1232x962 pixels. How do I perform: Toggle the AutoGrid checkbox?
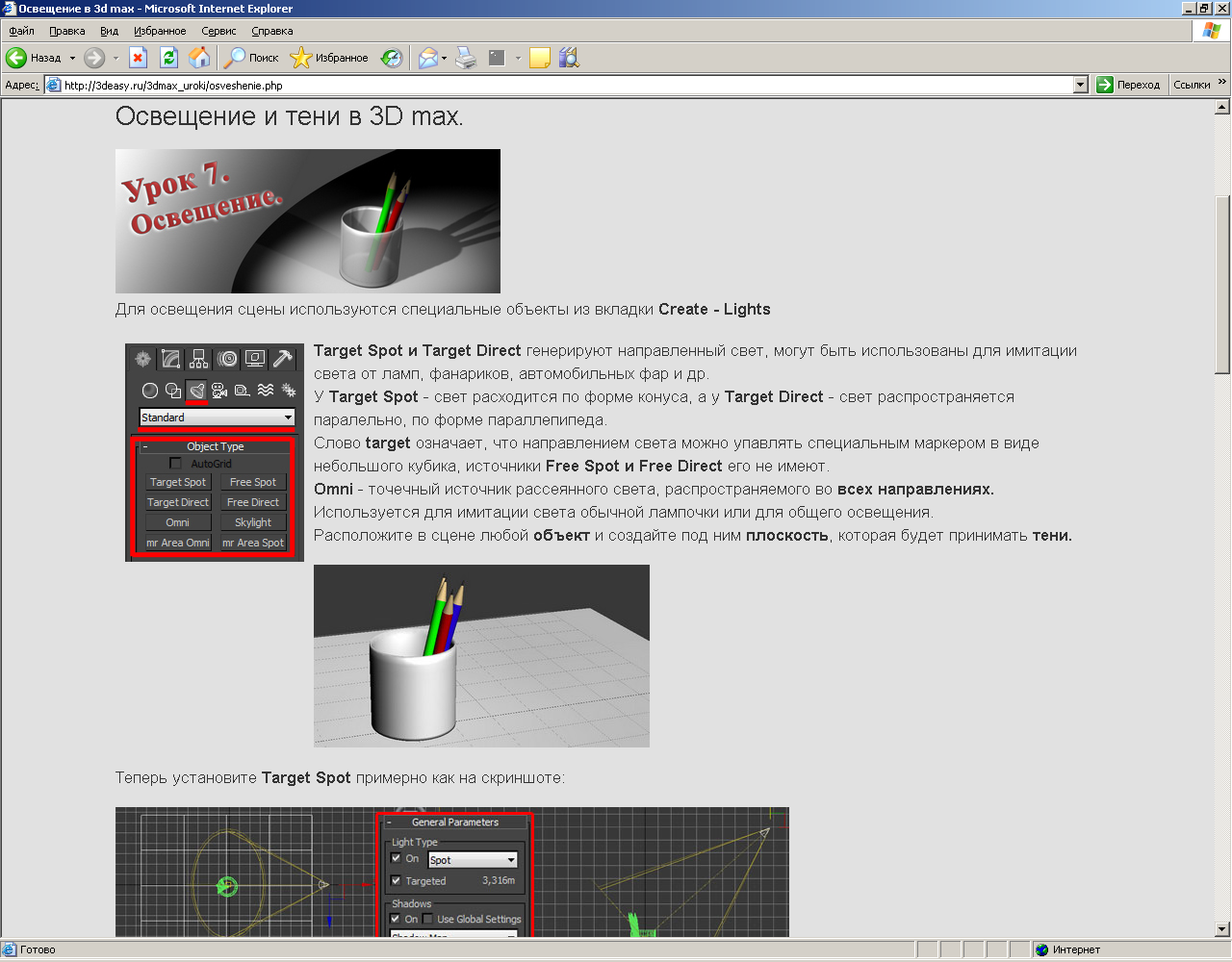pos(175,464)
